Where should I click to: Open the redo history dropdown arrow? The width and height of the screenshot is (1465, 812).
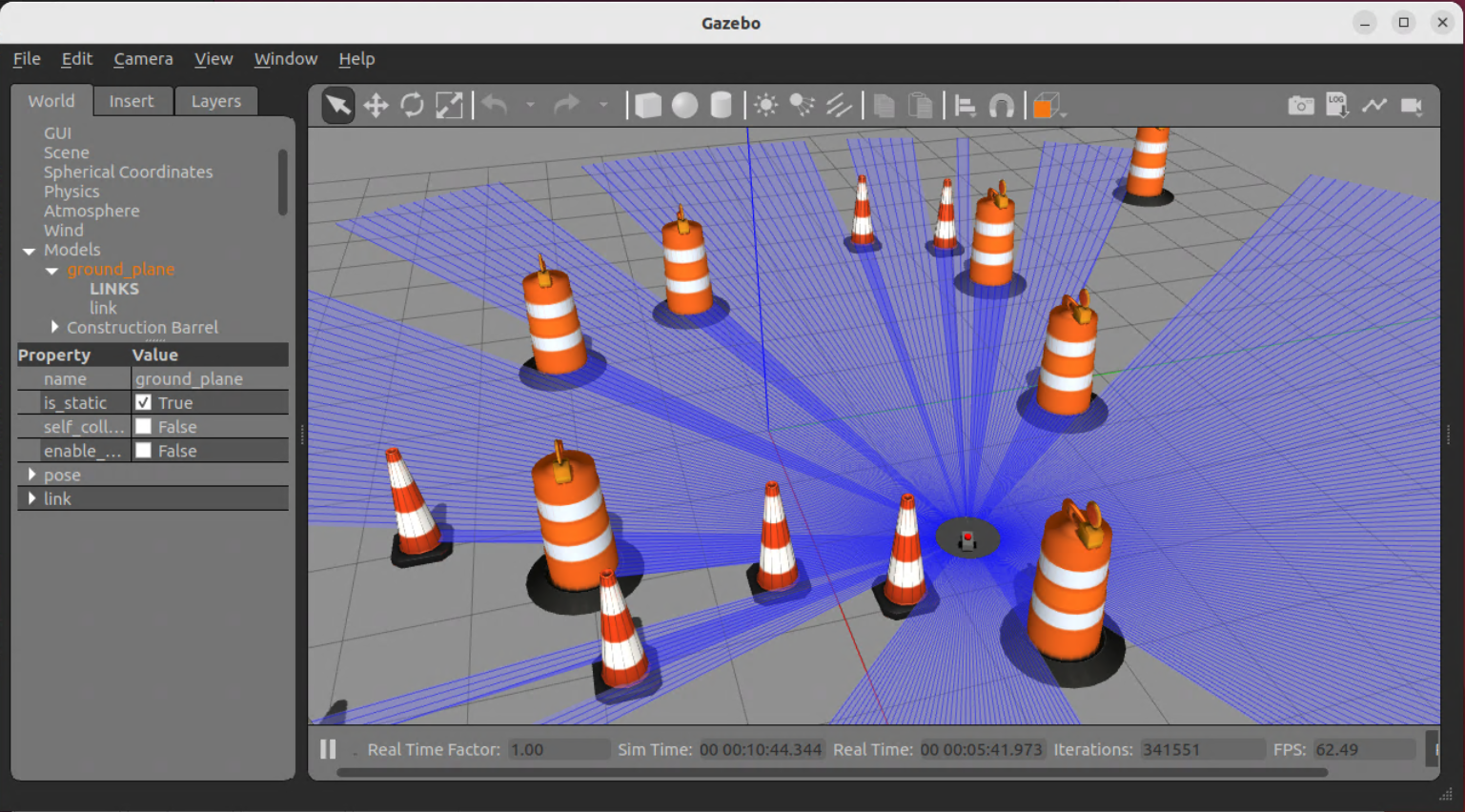[x=602, y=105]
